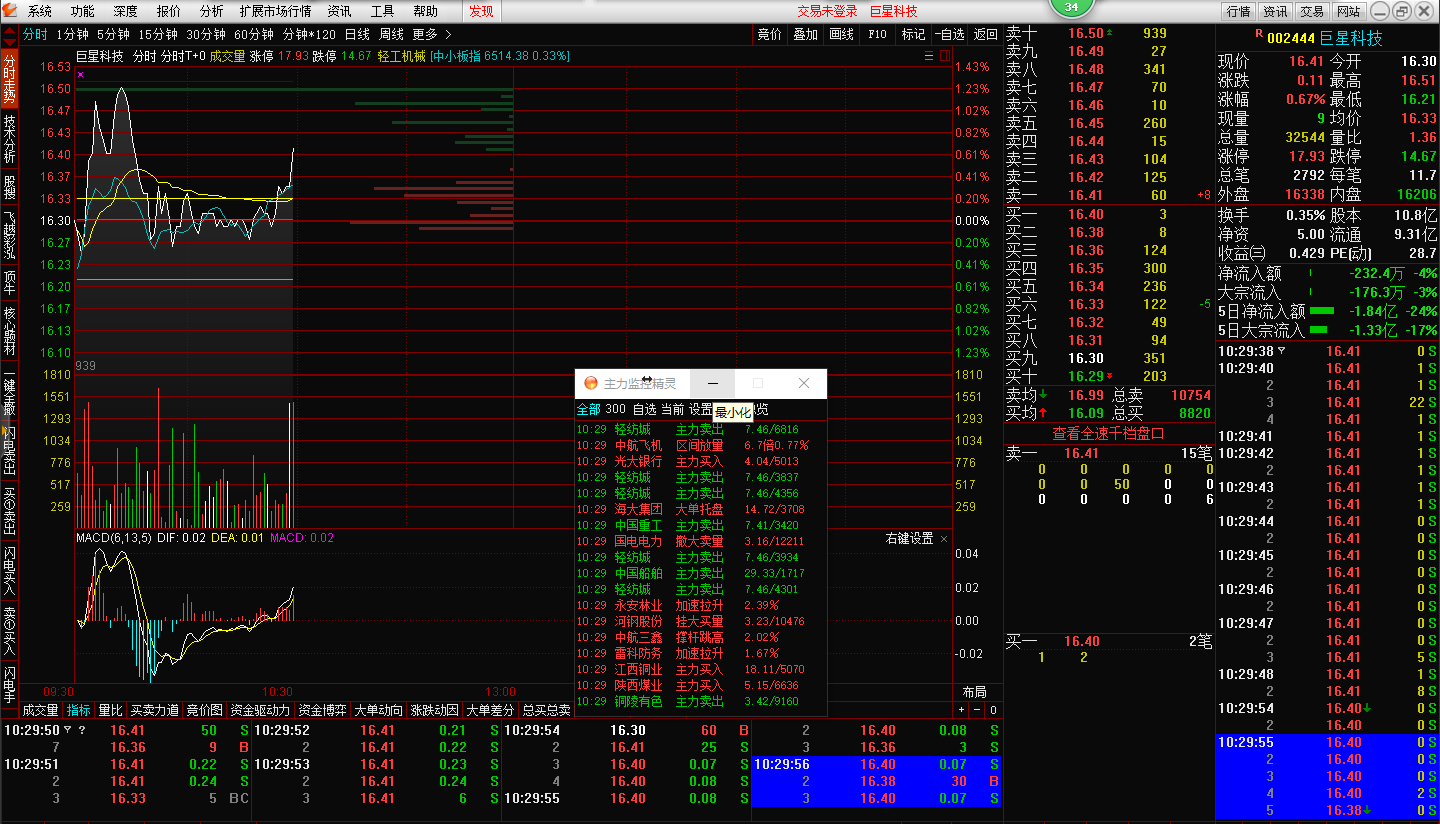This screenshot has height=824, width=1440.
Task: Click the app logo icon at top-left
Action: coord(10,11)
